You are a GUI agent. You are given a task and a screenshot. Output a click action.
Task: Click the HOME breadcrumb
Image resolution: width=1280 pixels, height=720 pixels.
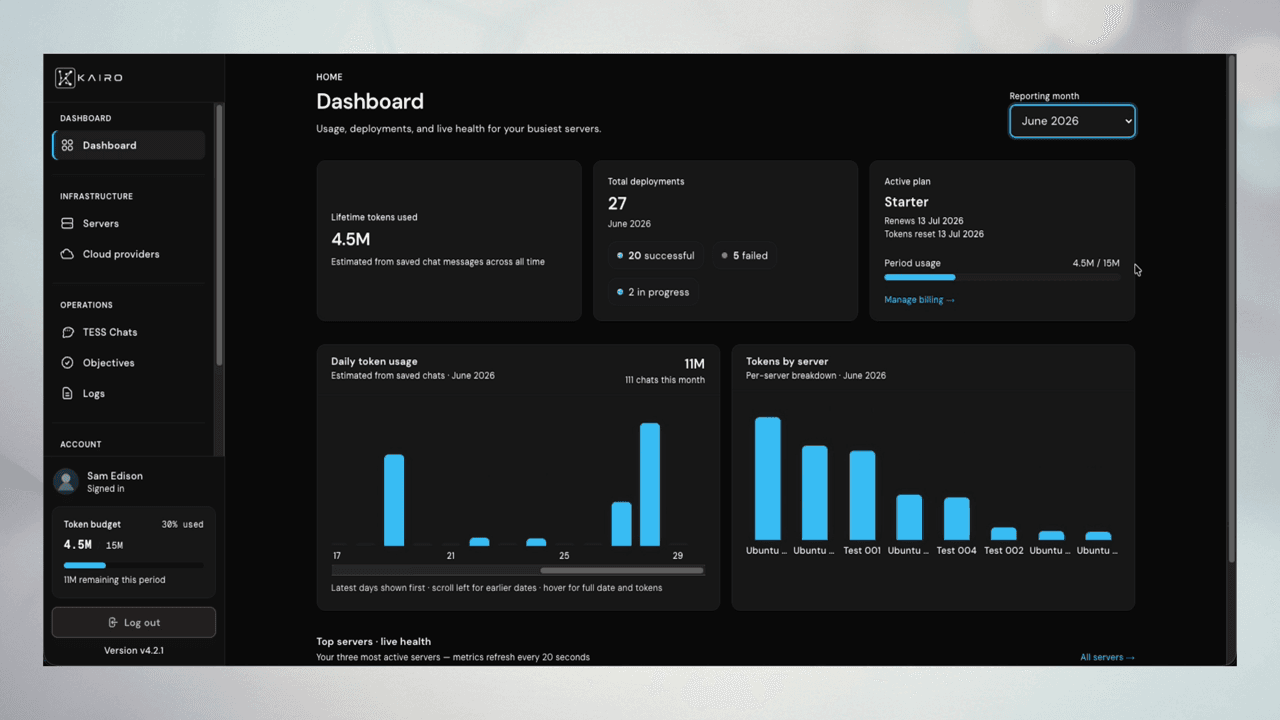pyautogui.click(x=329, y=77)
